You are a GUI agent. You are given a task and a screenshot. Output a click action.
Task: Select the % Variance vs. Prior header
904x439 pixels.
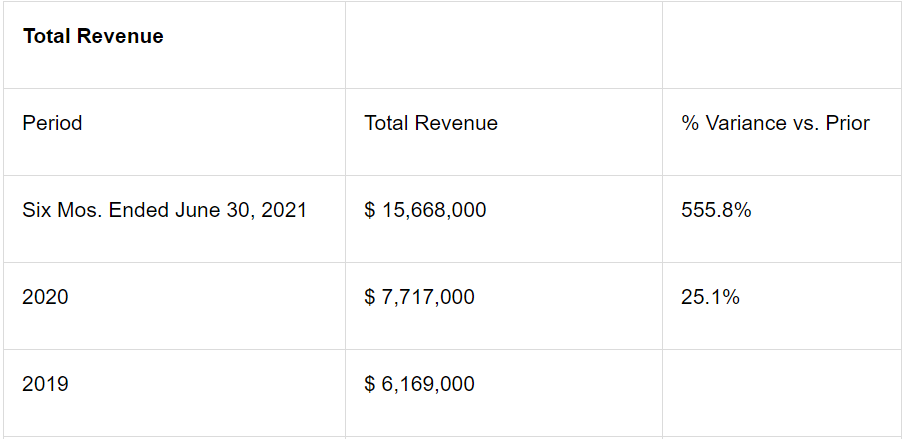click(775, 124)
